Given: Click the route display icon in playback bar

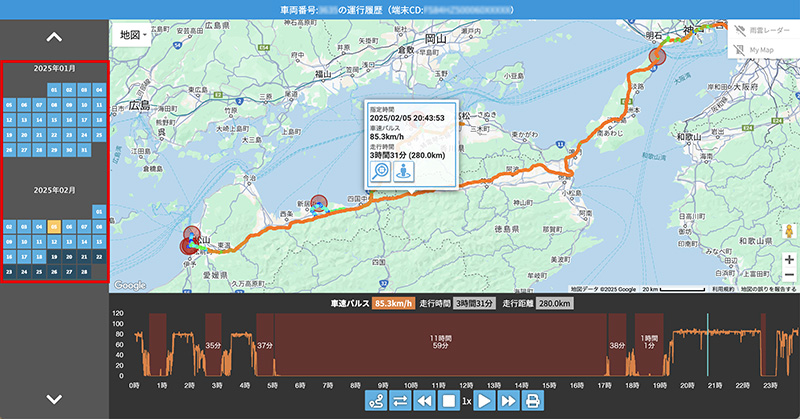Looking at the screenshot, I should click(376, 401).
